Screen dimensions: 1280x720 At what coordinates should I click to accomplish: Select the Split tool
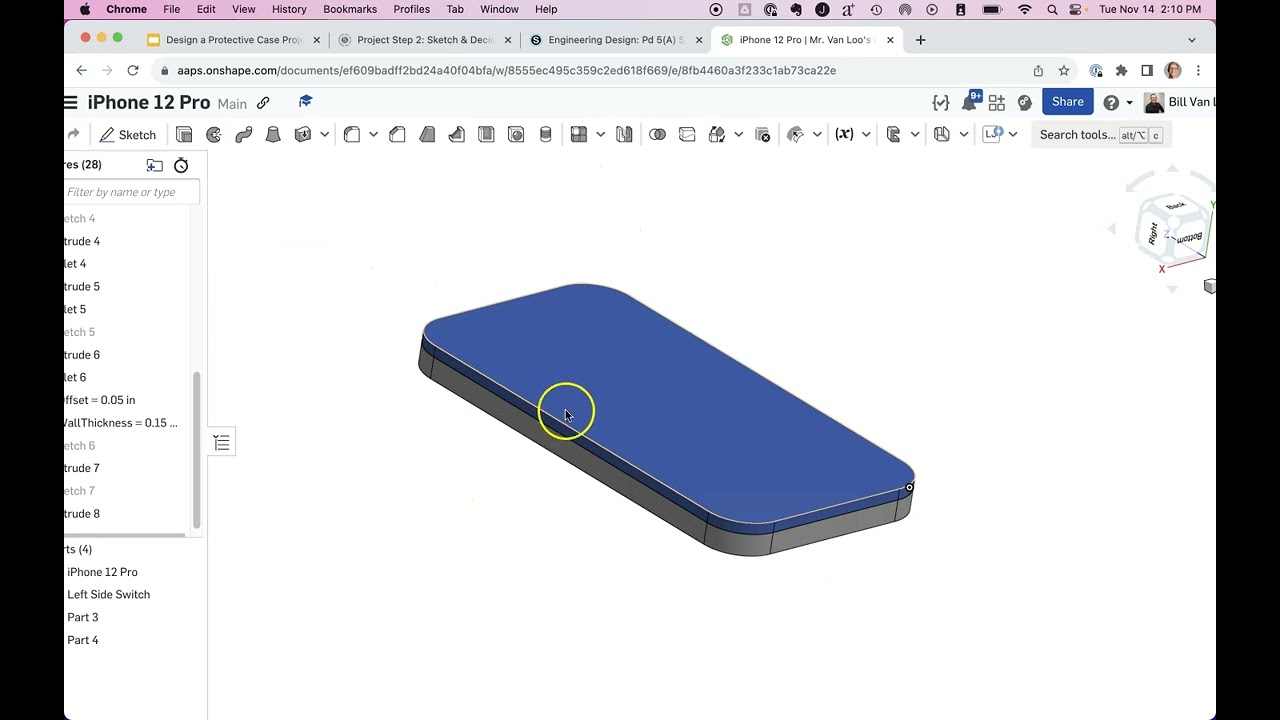pyautogui.click(x=687, y=134)
